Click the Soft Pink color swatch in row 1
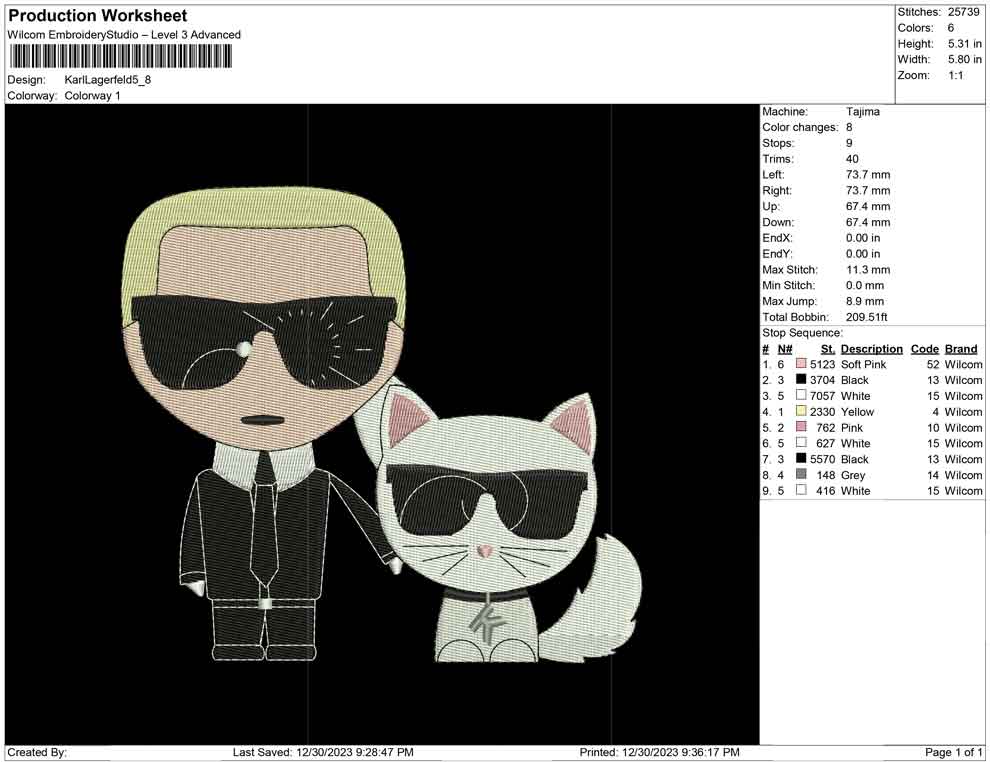The height and width of the screenshot is (762, 990). click(801, 364)
